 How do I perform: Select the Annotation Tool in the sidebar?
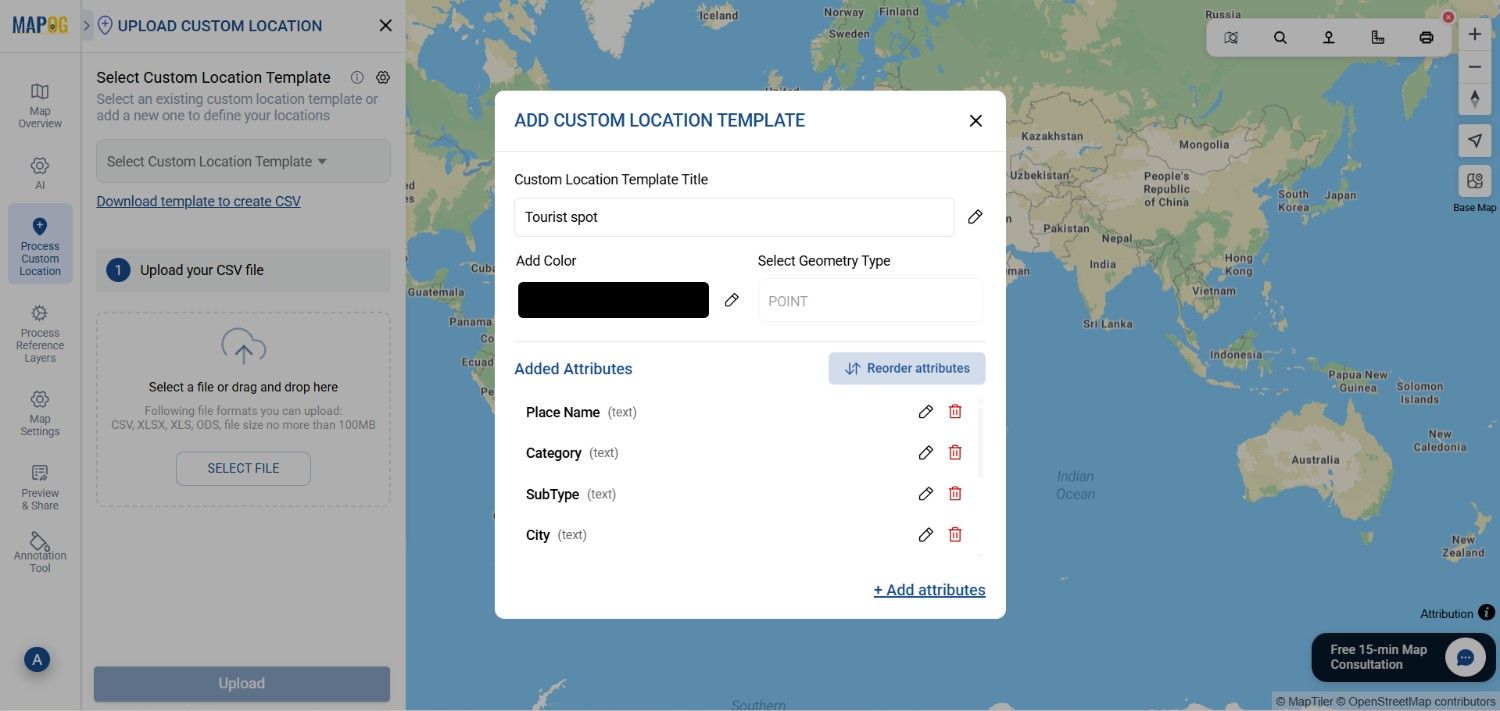[x=39, y=551]
